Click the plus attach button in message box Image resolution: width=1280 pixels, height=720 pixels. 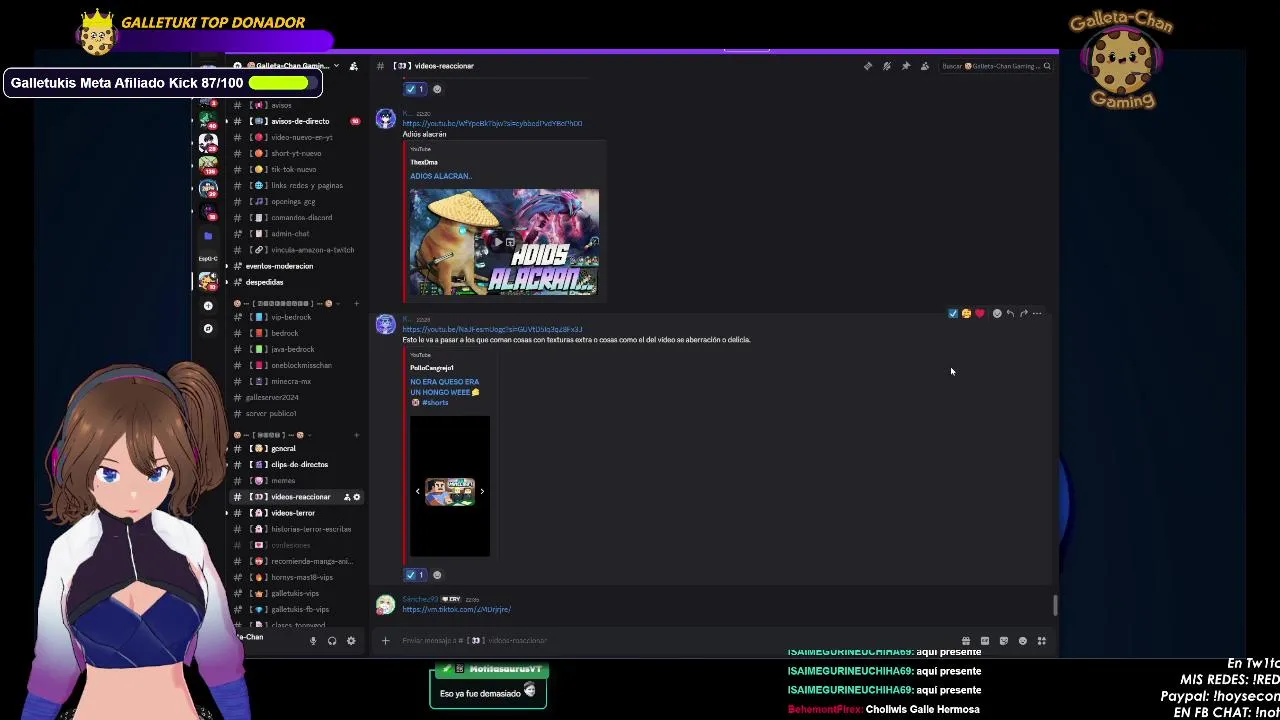coord(385,641)
